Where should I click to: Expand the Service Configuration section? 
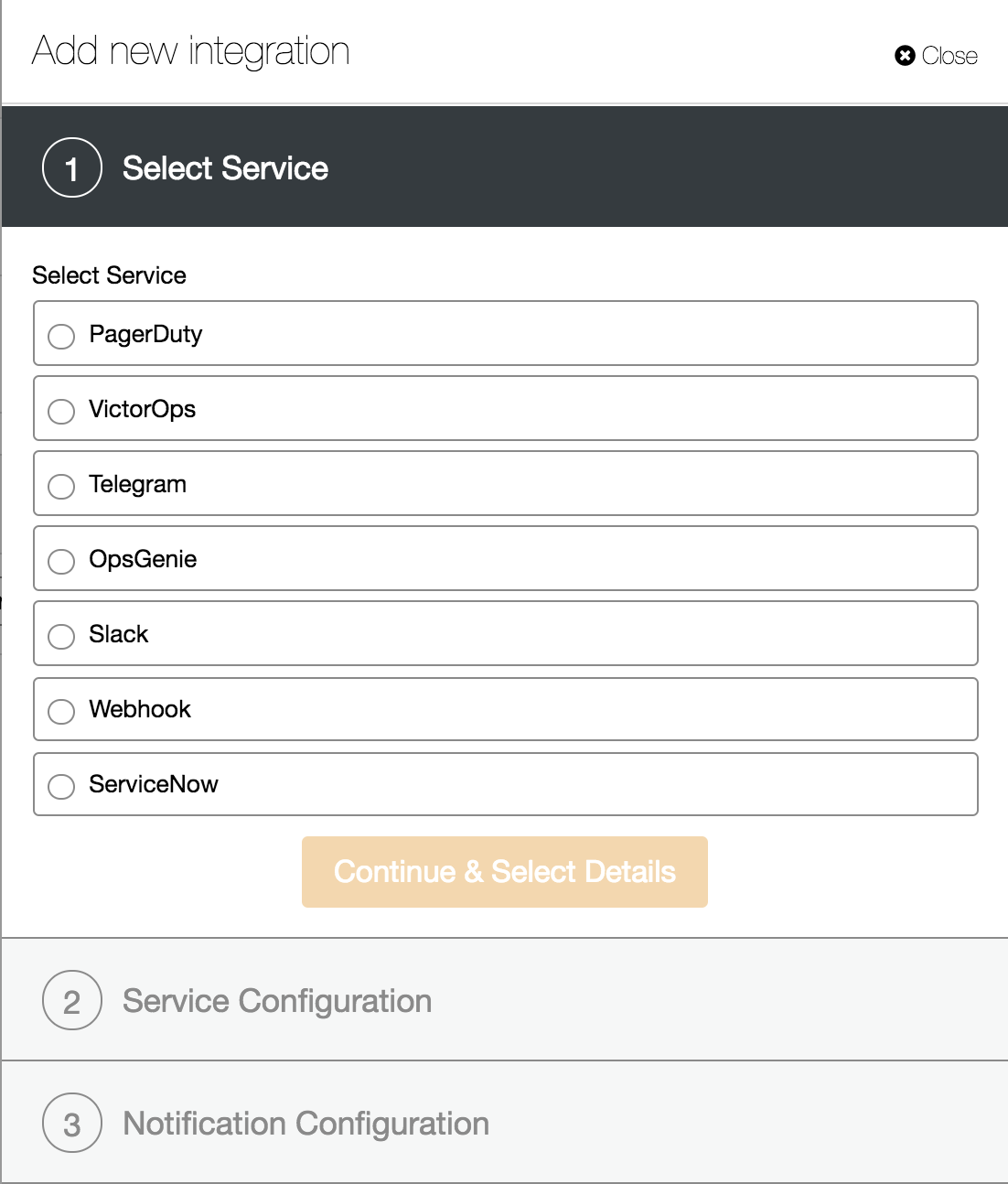505,1000
